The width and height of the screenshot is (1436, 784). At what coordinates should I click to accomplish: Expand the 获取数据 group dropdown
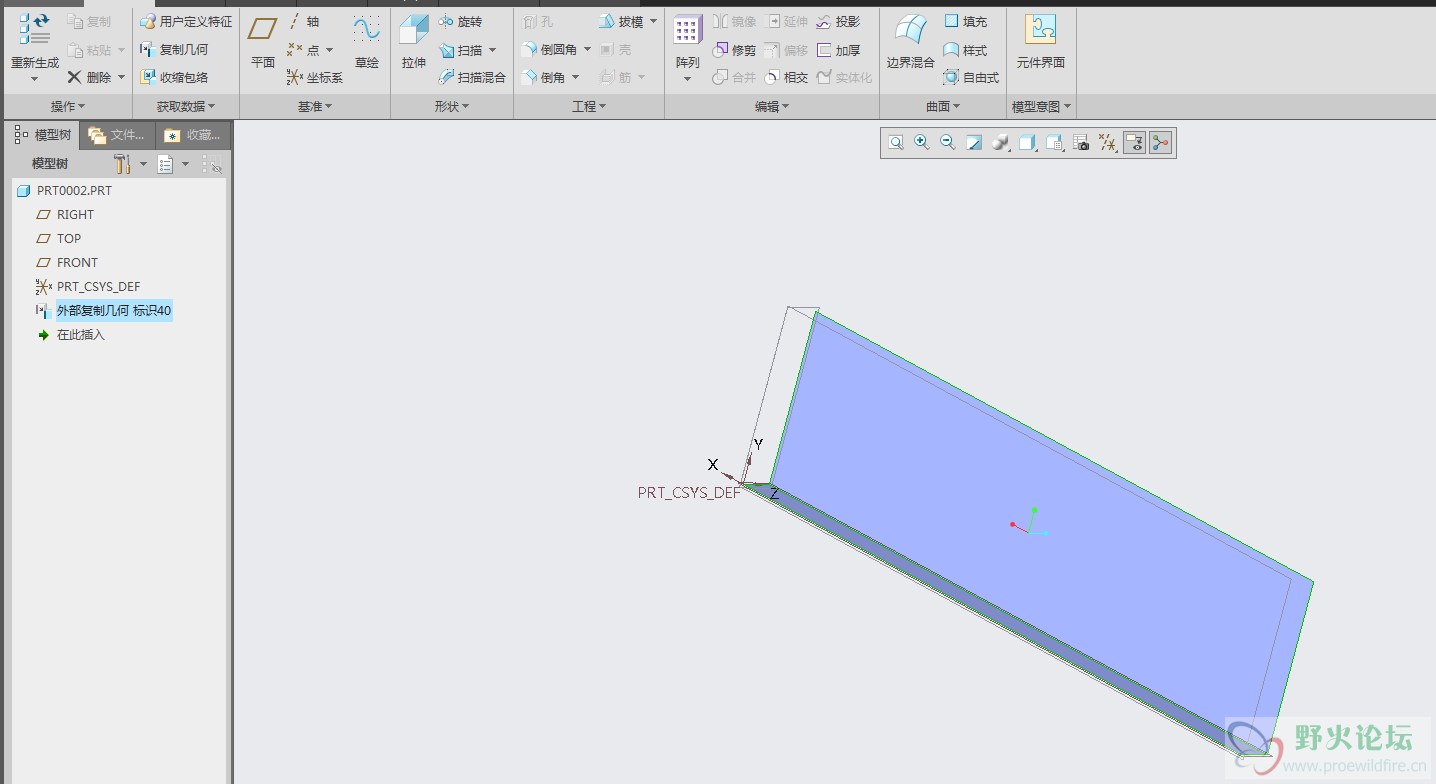pos(186,106)
